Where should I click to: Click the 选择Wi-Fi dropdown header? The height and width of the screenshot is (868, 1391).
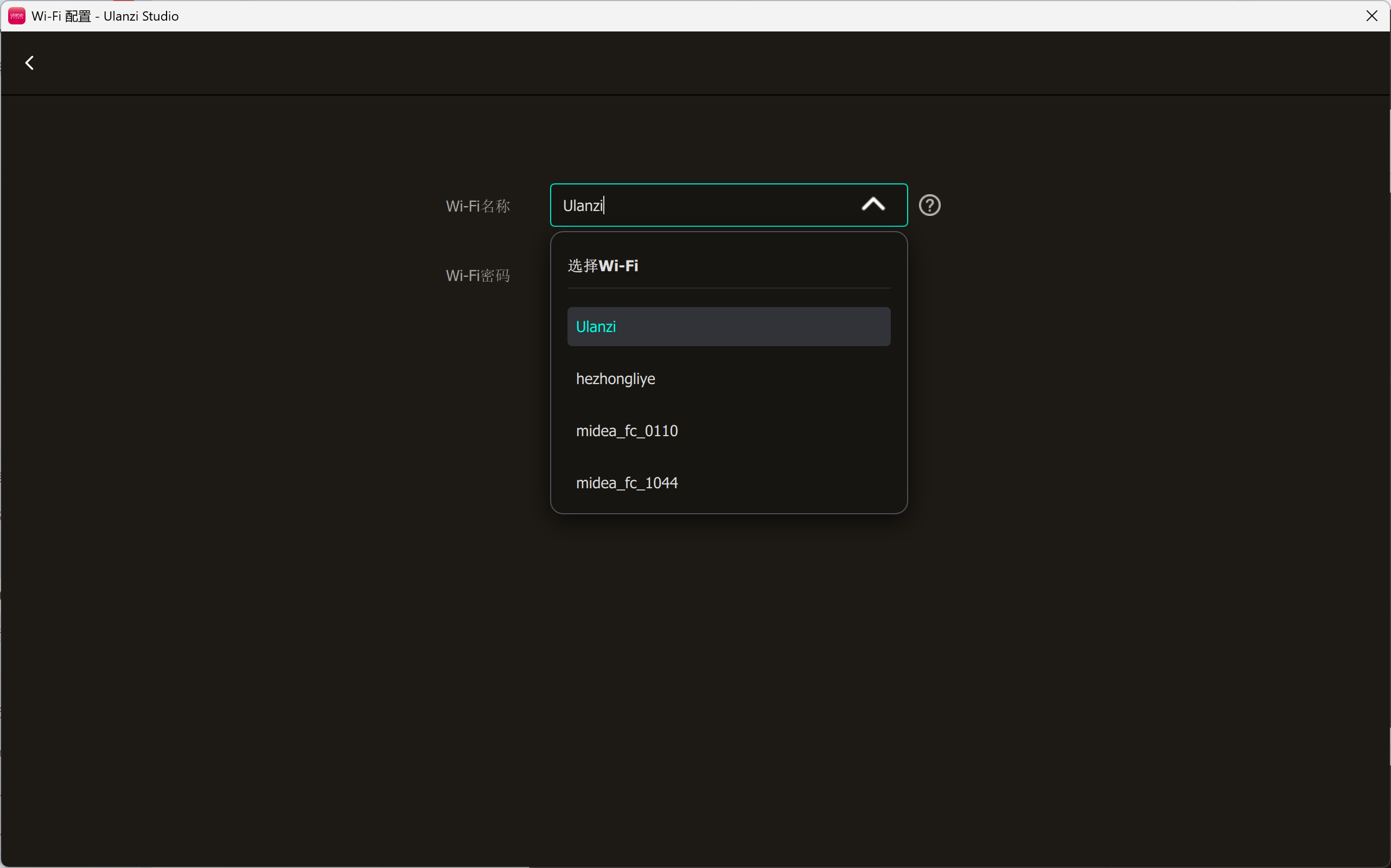click(603, 266)
